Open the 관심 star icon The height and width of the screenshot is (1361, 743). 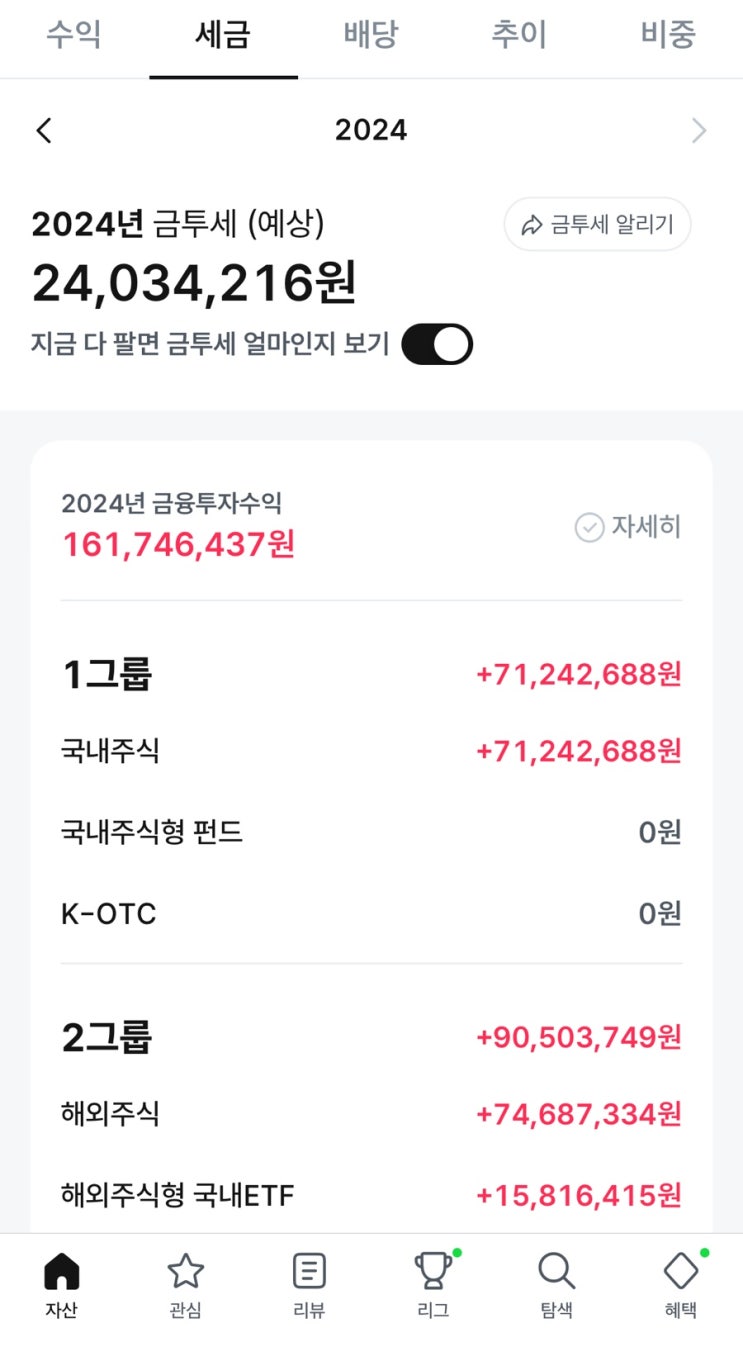pos(185,1273)
